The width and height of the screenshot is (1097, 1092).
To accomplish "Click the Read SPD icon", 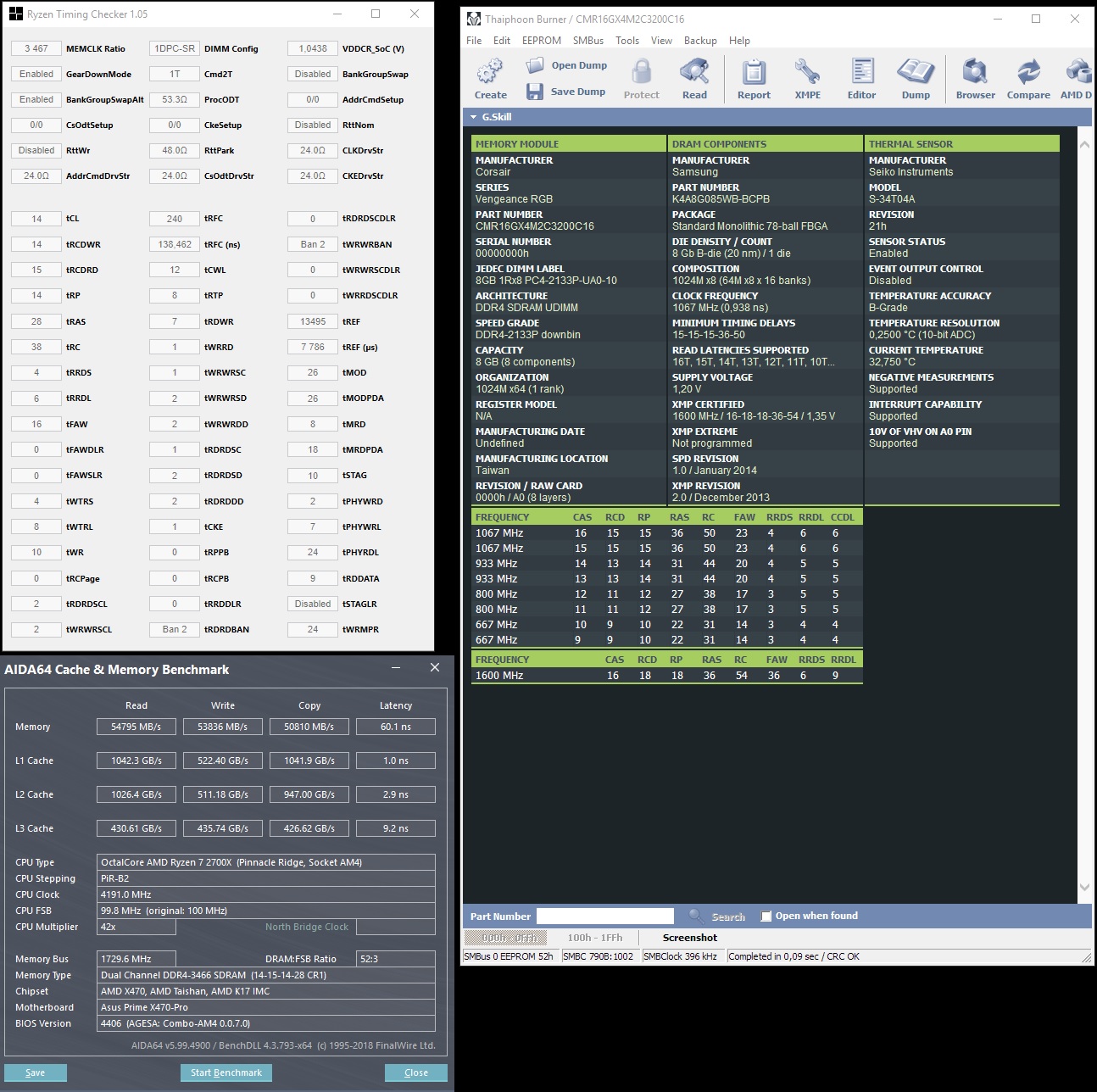I will tap(694, 79).
